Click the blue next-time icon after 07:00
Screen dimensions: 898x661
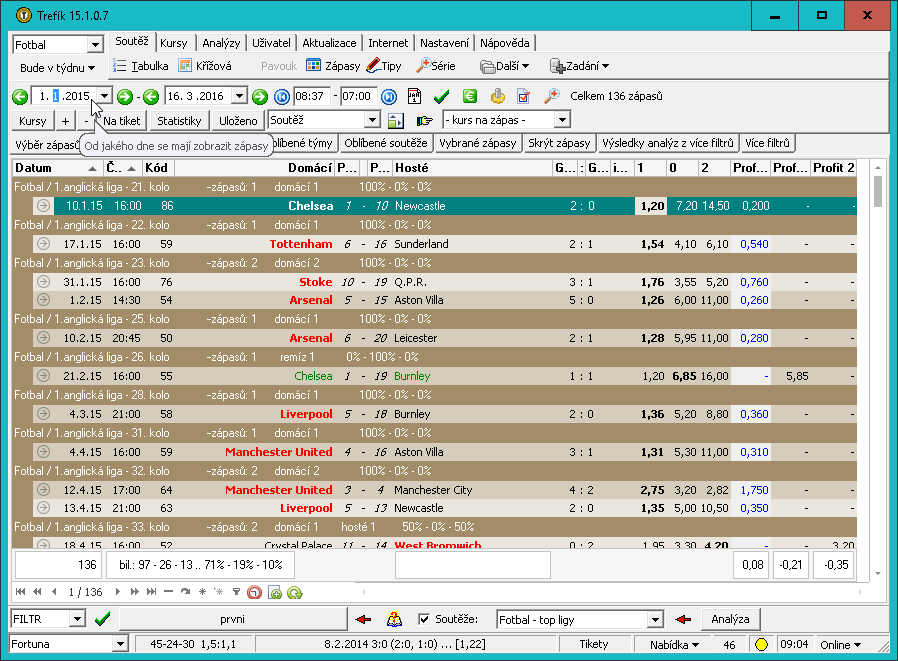(x=389, y=97)
